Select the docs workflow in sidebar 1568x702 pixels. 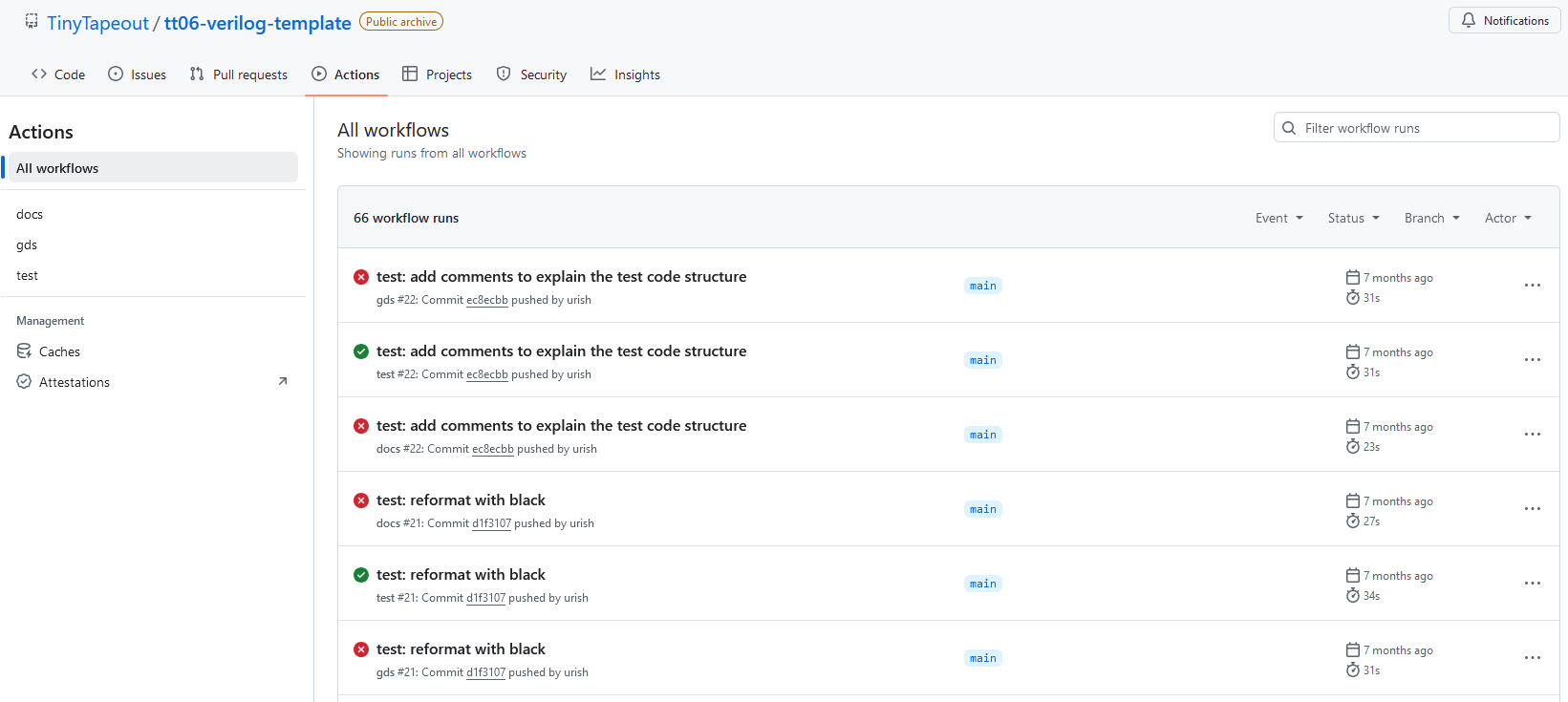[30, 214]
